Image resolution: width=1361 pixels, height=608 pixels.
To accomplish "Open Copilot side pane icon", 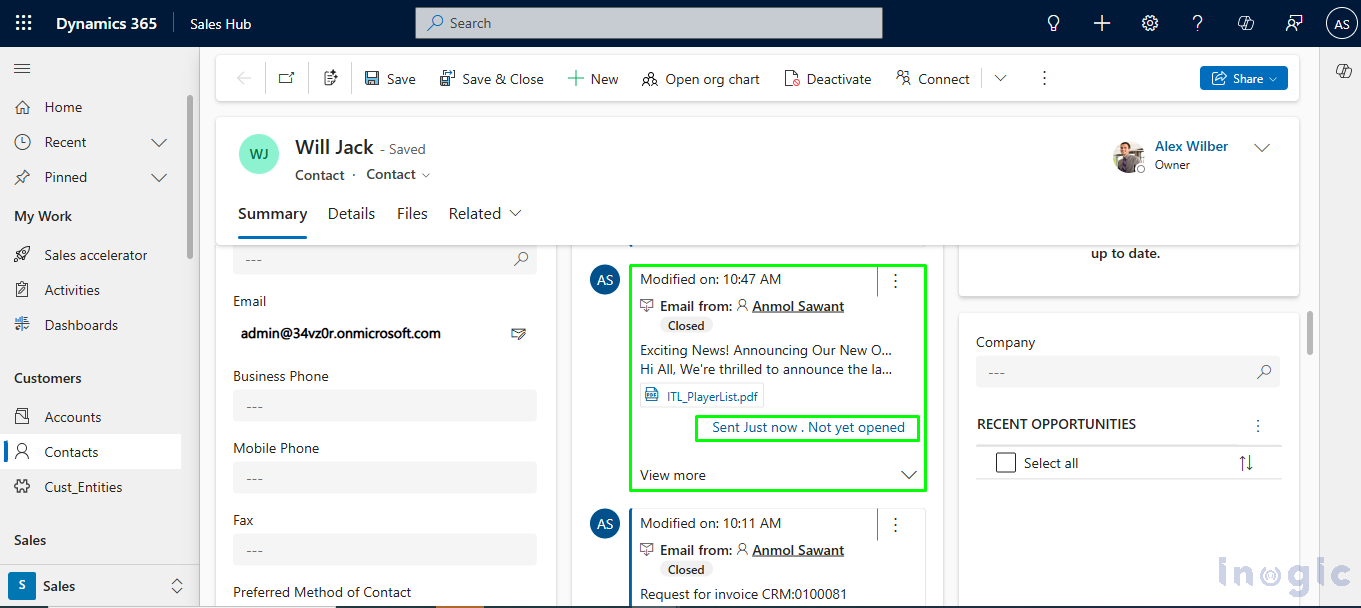I will coord(1343,70).
